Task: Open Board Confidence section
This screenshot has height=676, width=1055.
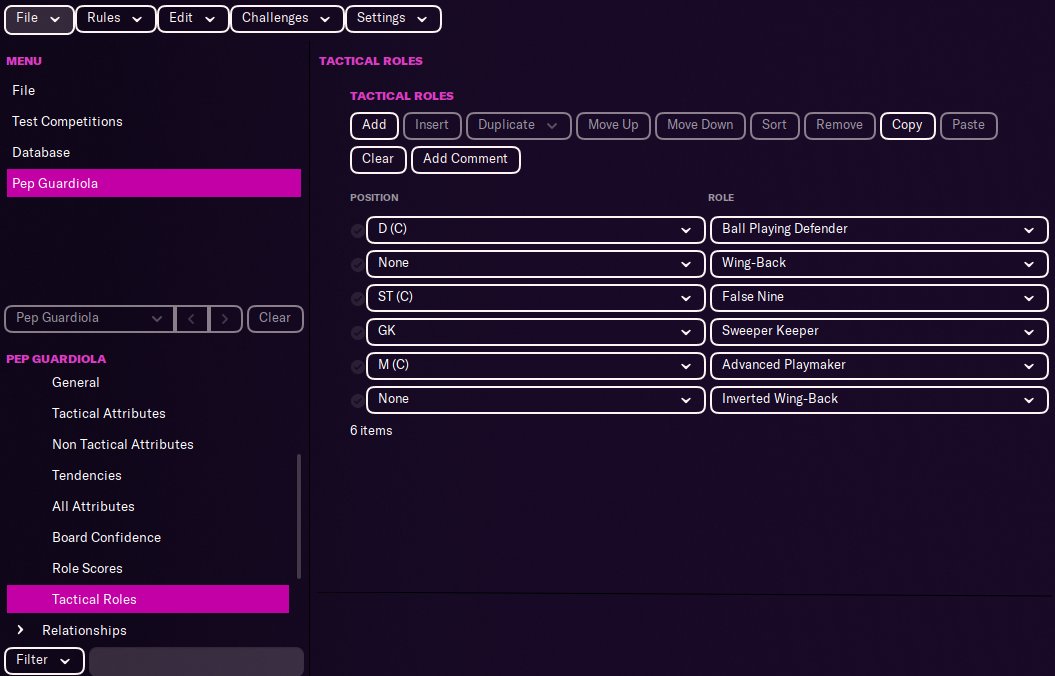Action: click(106, 537)
